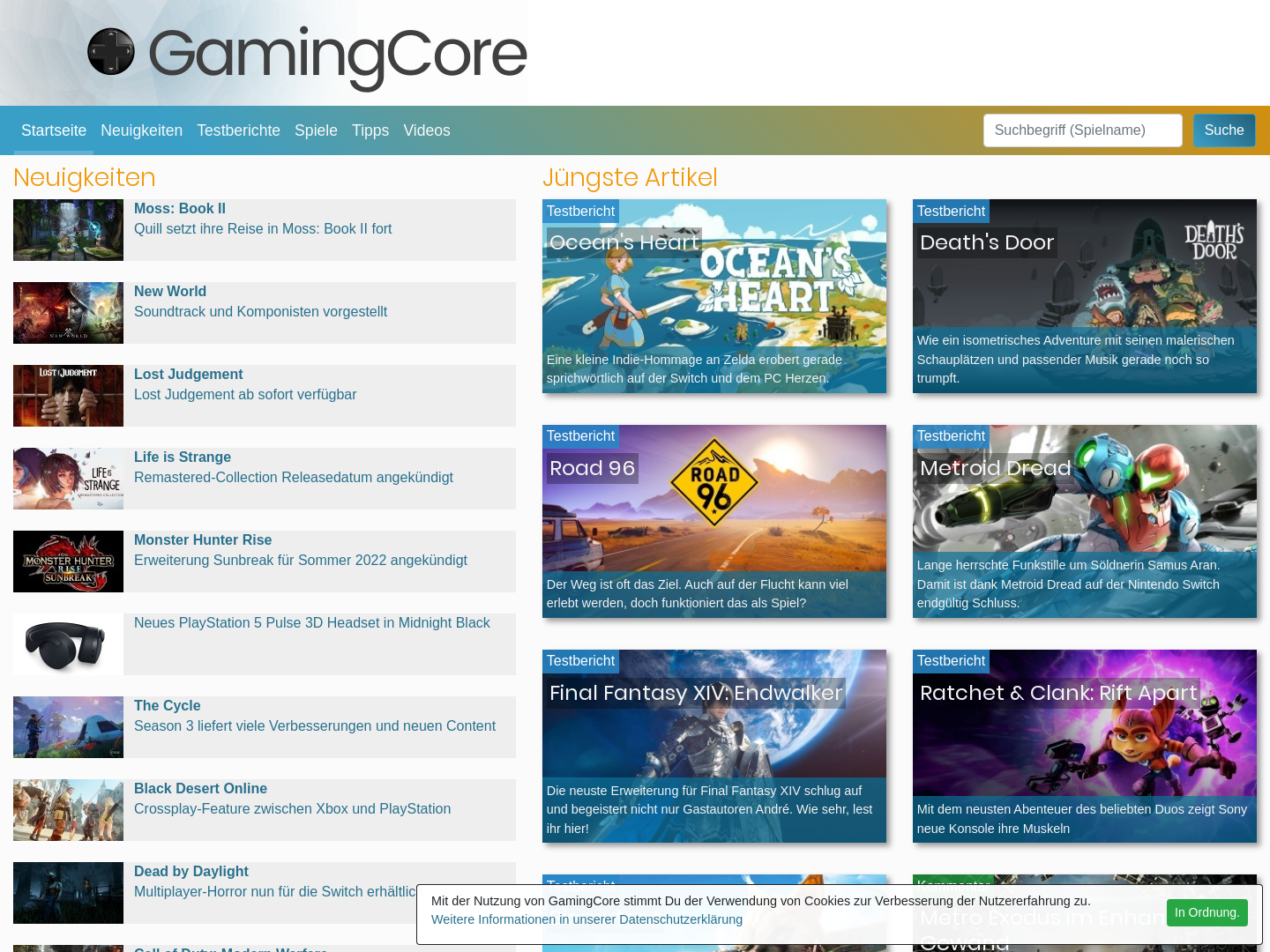The width and height of the screenshot is (1270, 952).
Task: Click the GamingCore gamepad logo icon
Action: pyautogui.click(x=111, y=52)
